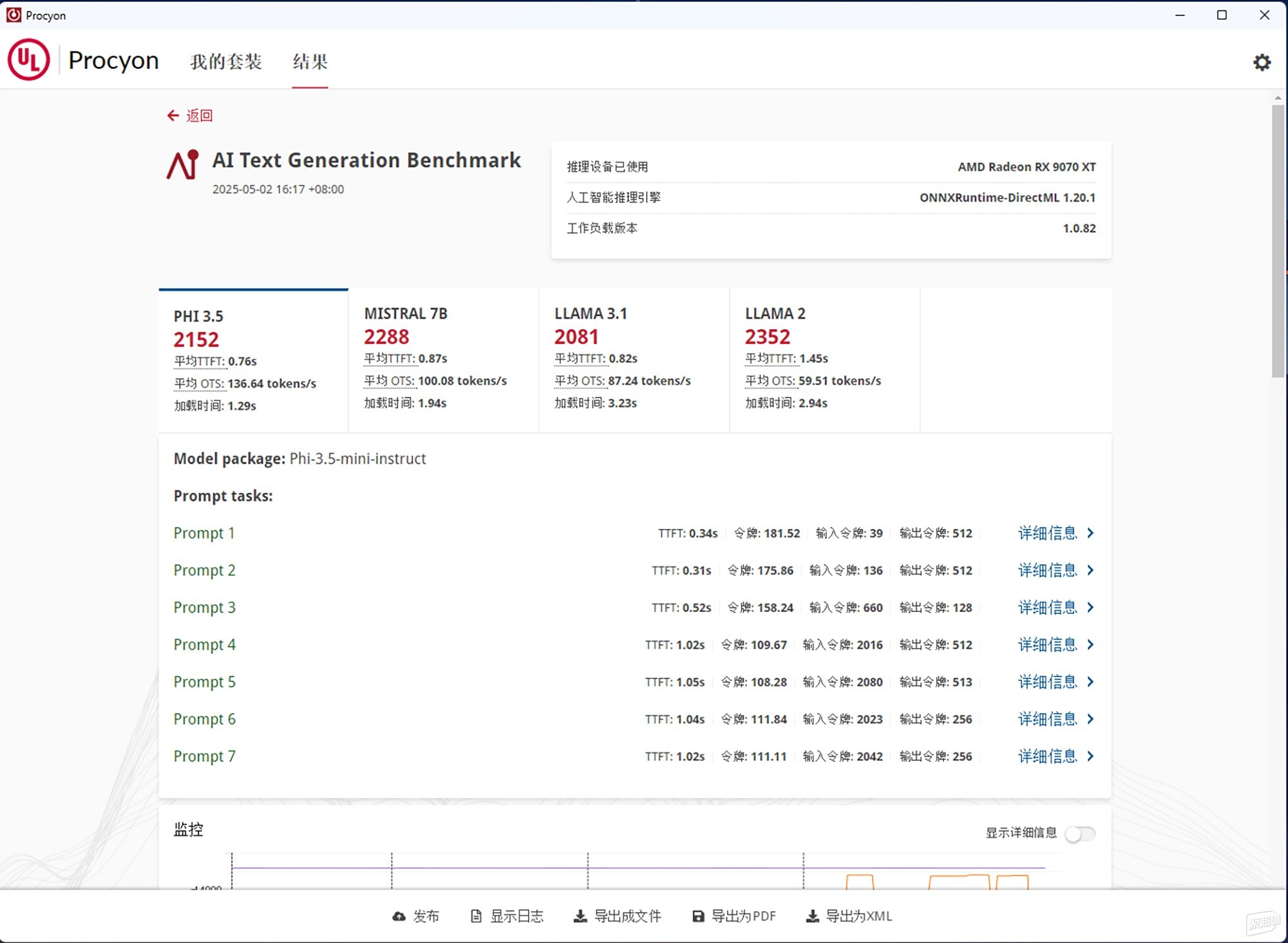
Task: Click the 显示日志 button
Action: pyautogui.click(x=507, y=916)
